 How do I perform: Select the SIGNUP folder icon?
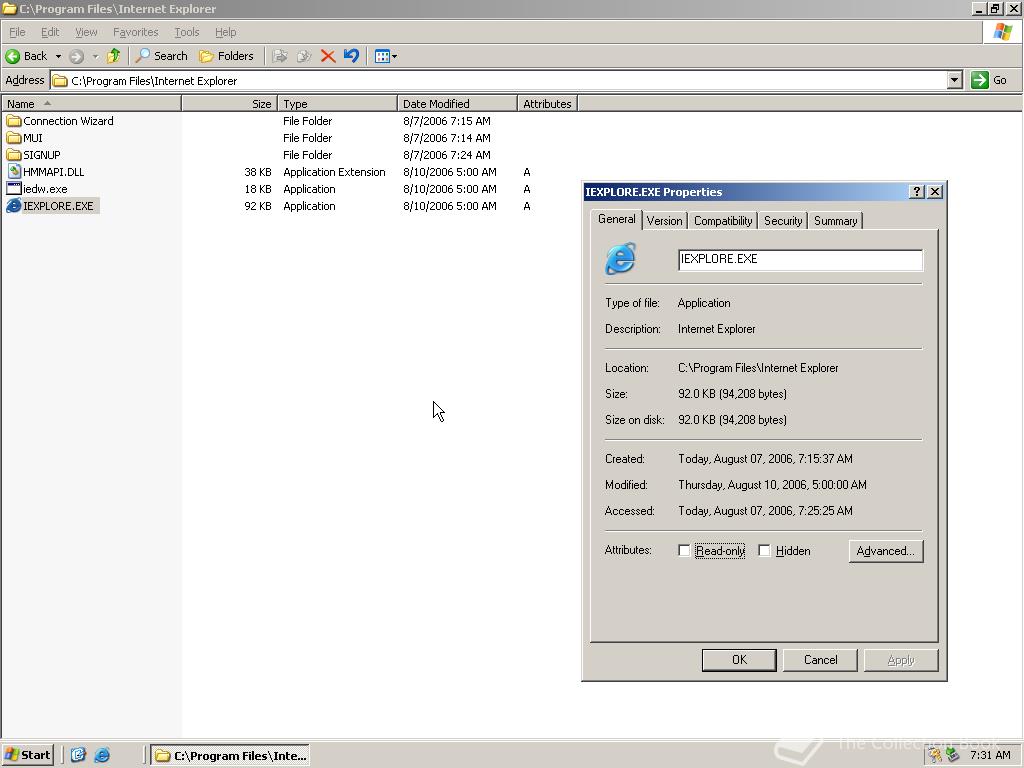pyautogui.click(x=14, y=155)
